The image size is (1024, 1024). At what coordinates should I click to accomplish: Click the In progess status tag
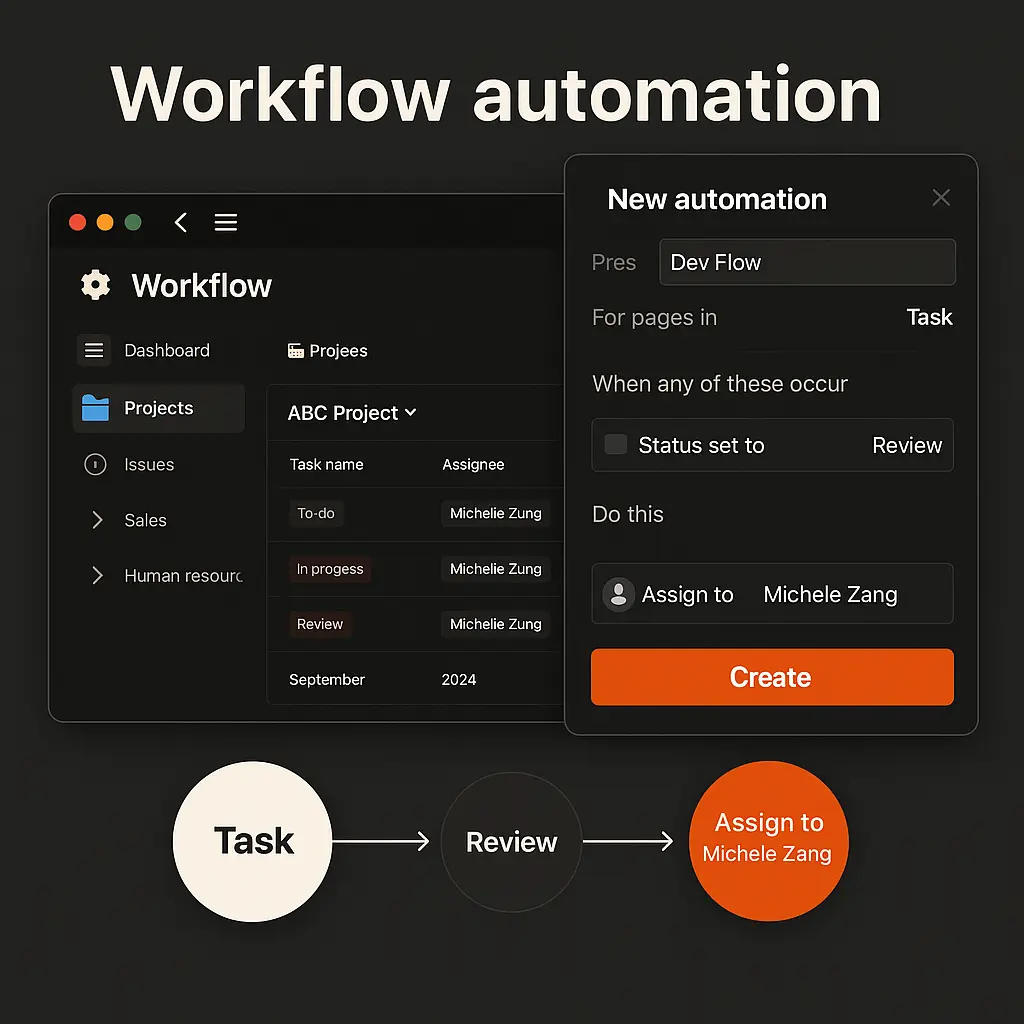tap(330, 569)
